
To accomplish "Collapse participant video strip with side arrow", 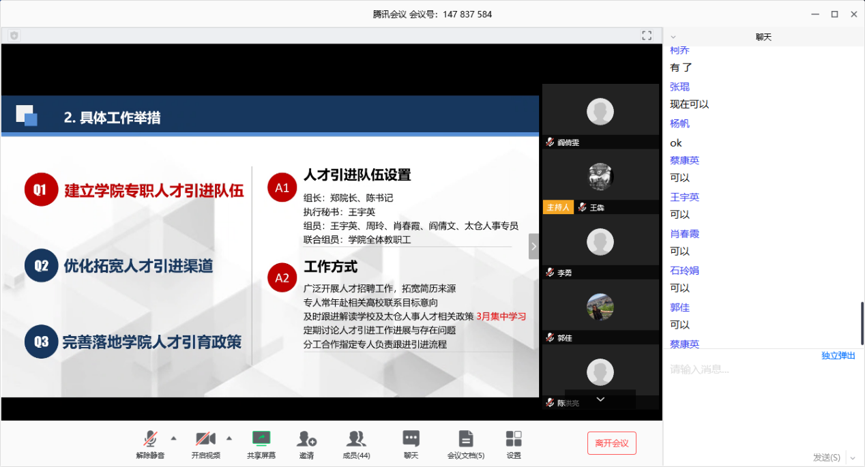I will (x=534, y=246).
